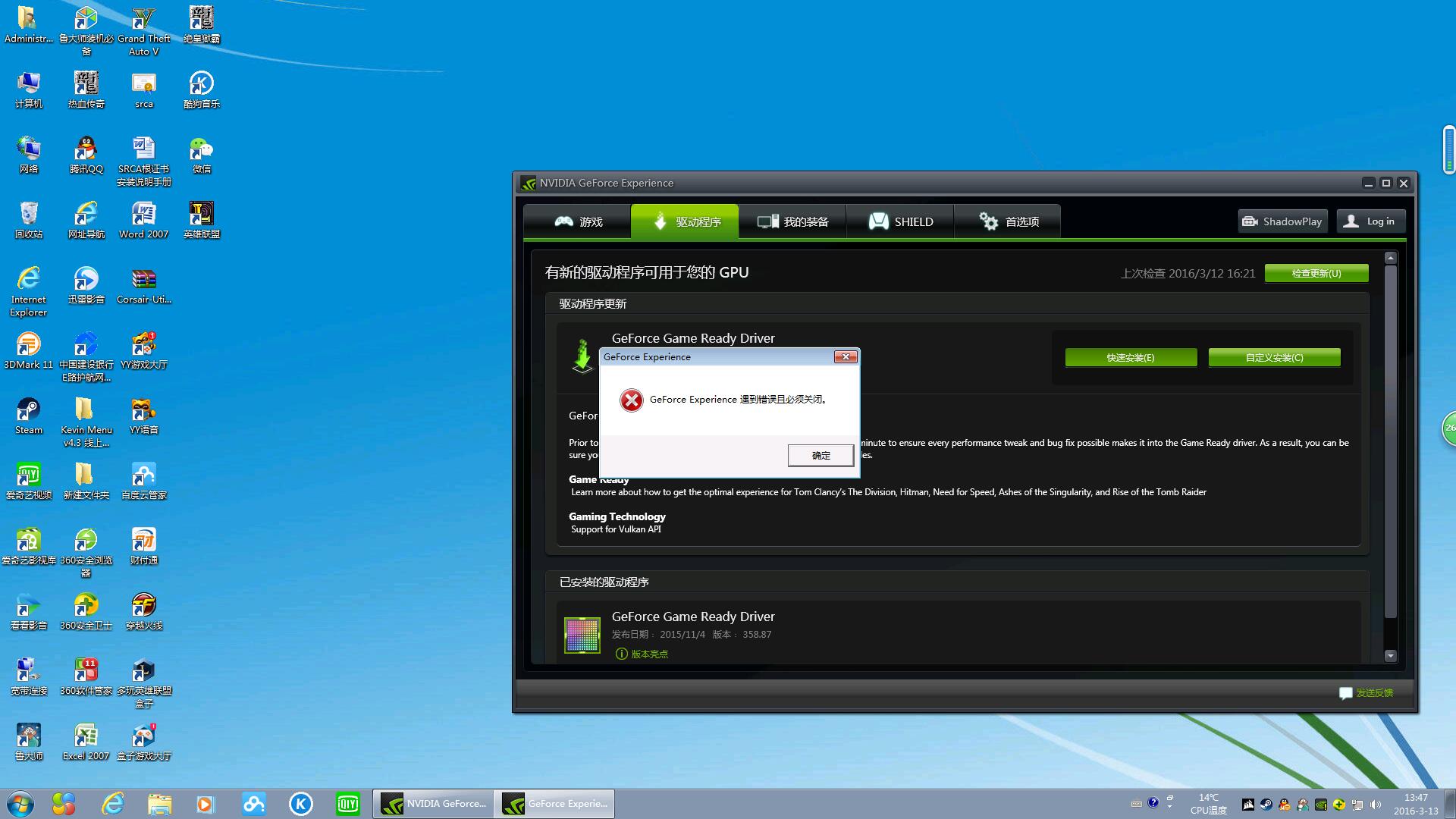Screen dimensions: 1456x819
Task: Switch to the 游戏 tab
Action: click(578, 221)
